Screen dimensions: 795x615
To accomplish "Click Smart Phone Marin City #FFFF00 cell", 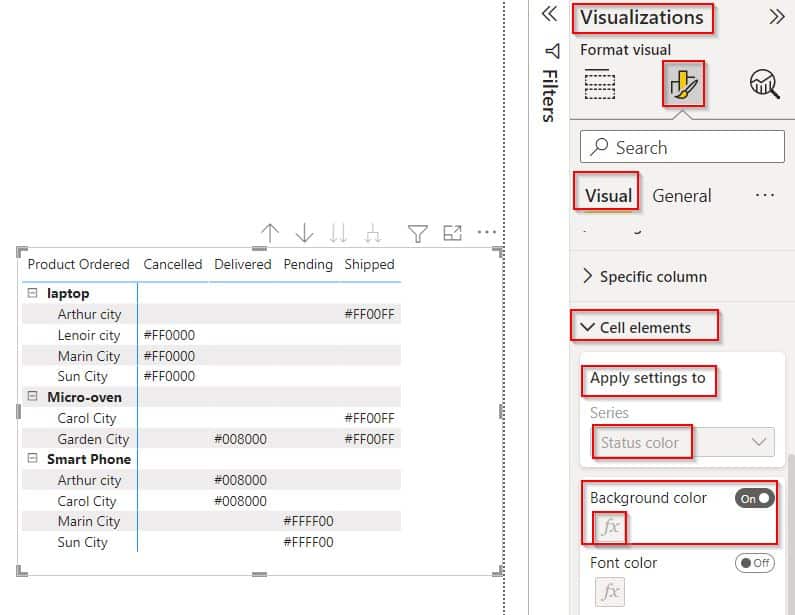I will (308, 521).
